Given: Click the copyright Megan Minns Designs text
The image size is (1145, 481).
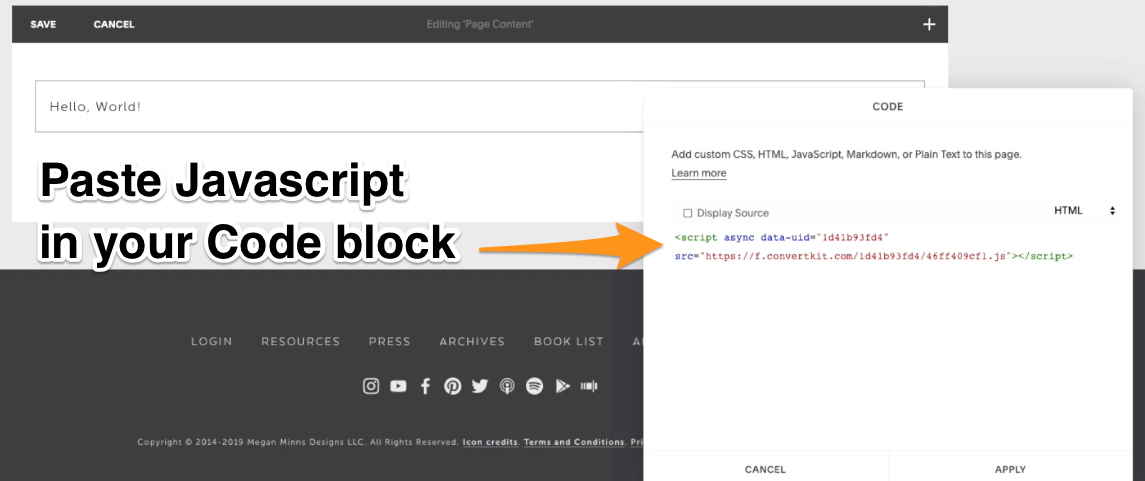Looking at the screenshot, I should 298,442.
